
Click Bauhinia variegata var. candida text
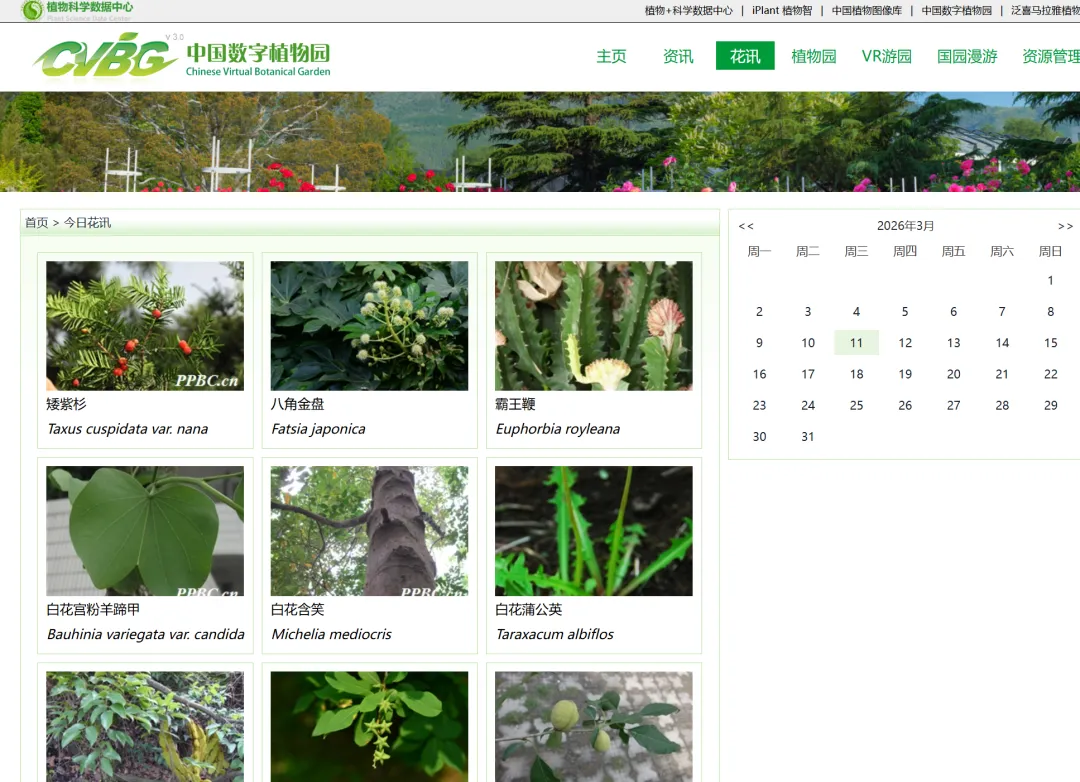[145, 635]
